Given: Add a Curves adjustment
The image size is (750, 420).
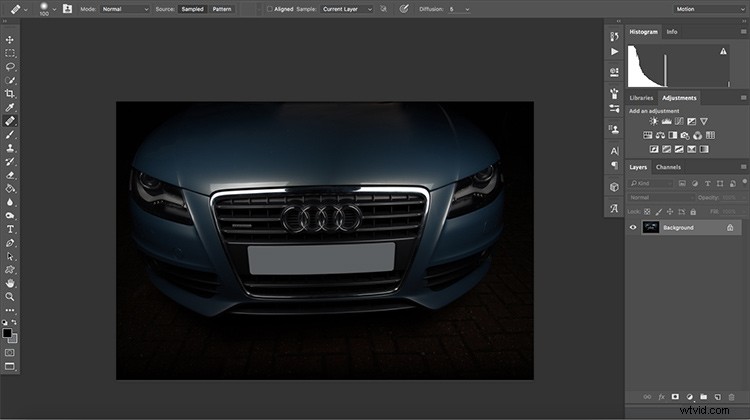Looking at the screenshot, I should tap(679, 122).
